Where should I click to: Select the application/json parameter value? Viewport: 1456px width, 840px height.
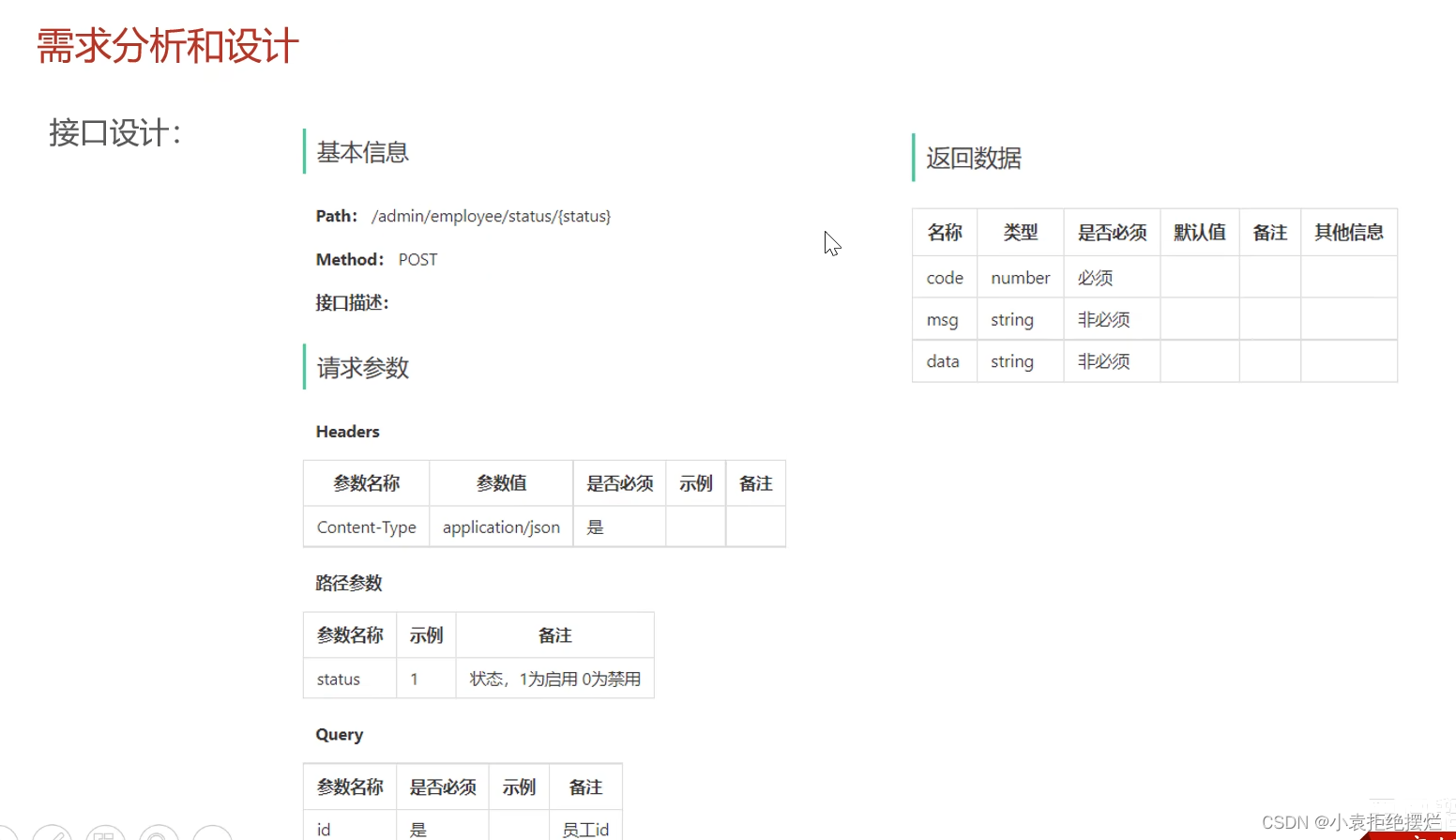click(501, 527)
